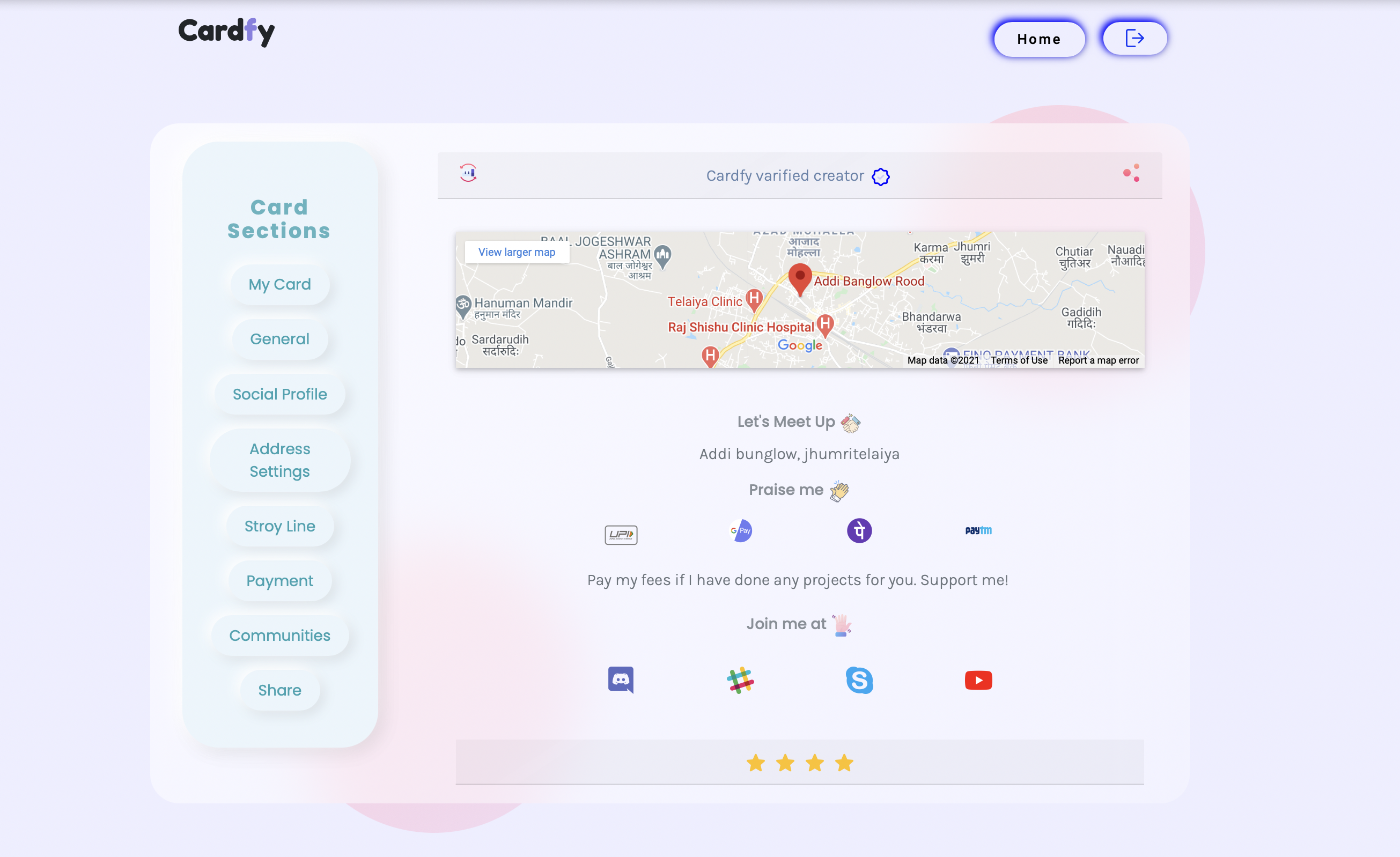Click the blue verified badge icon

pos(880,176)
